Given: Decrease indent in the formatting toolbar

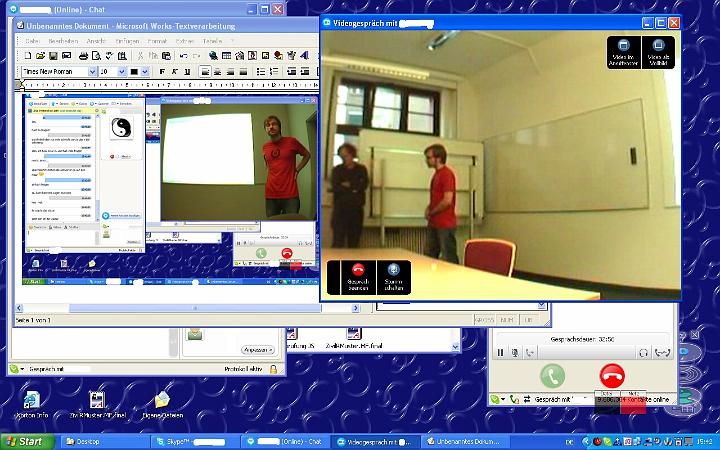Looking at the screenshot, I should [x=291, y=72].
